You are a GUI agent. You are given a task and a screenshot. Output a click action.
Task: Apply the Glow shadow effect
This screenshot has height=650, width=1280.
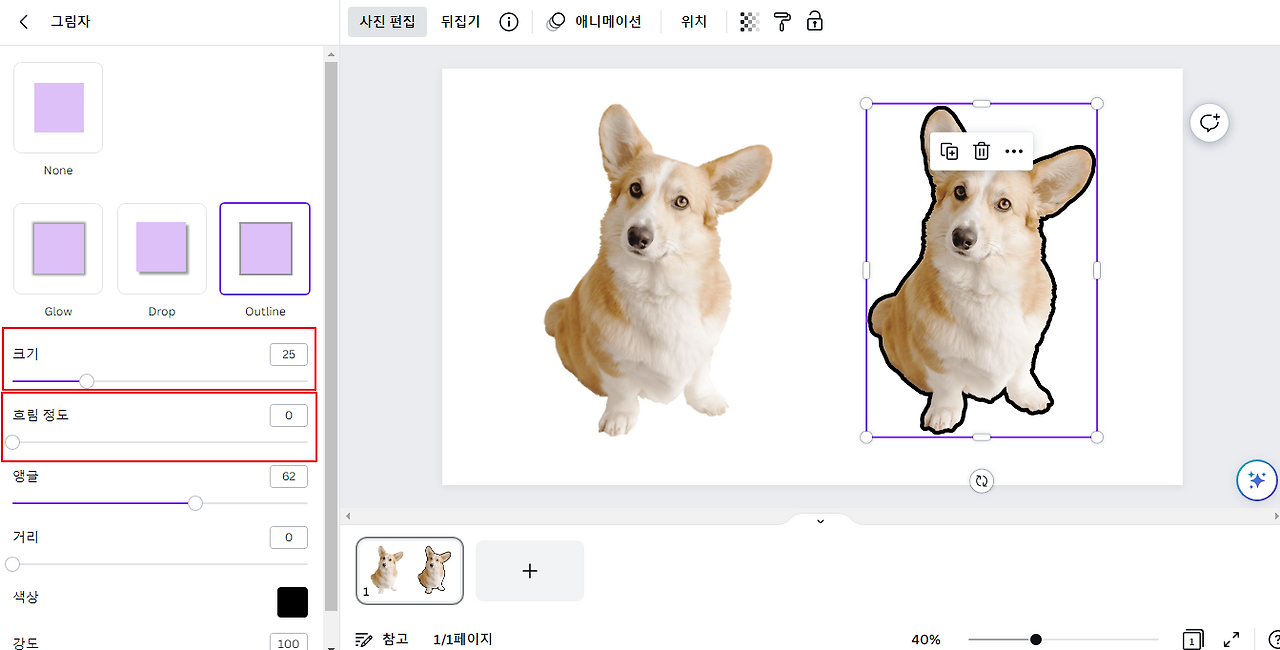(58, 249)
